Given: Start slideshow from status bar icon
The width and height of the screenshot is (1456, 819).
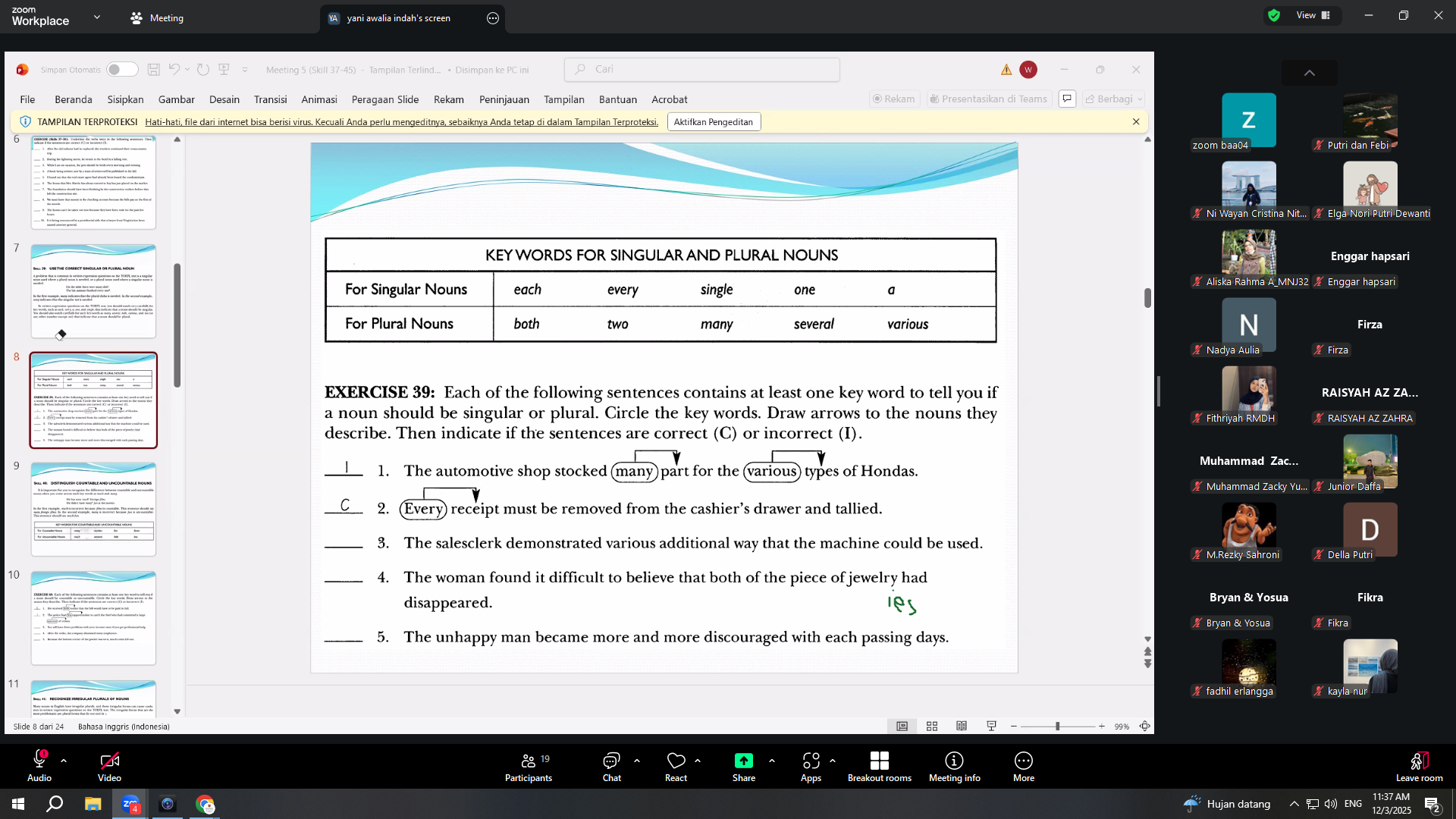Looking at the screenshot, I should click(x=991, y=726).
